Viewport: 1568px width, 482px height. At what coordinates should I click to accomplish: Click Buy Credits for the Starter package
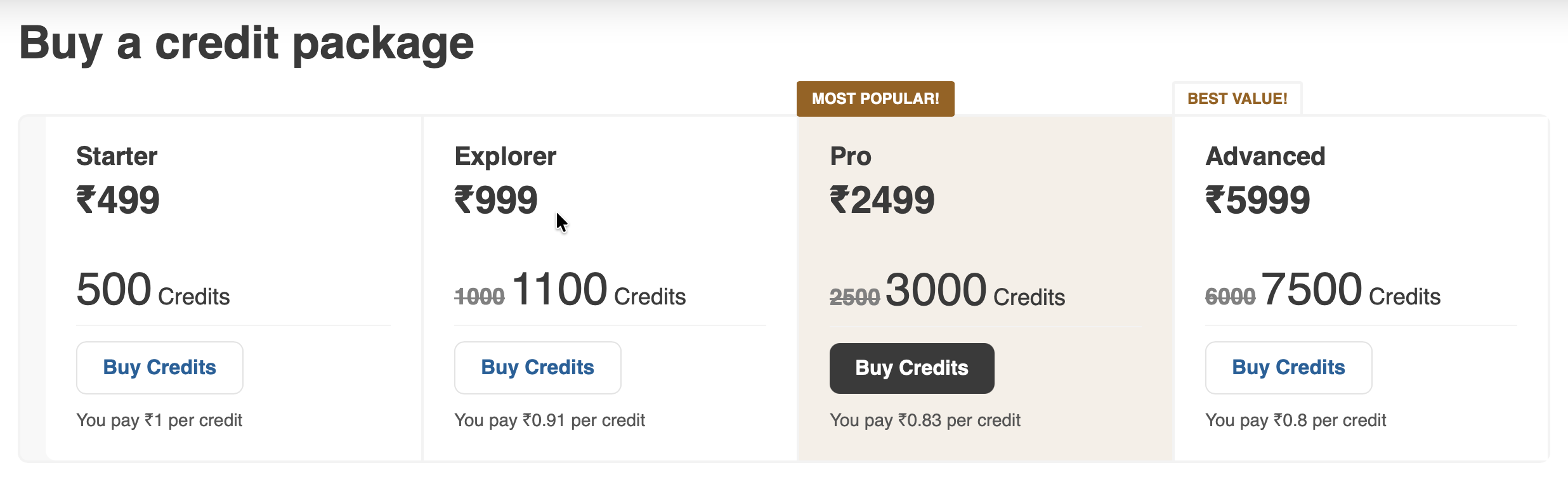tap(159, 368)
